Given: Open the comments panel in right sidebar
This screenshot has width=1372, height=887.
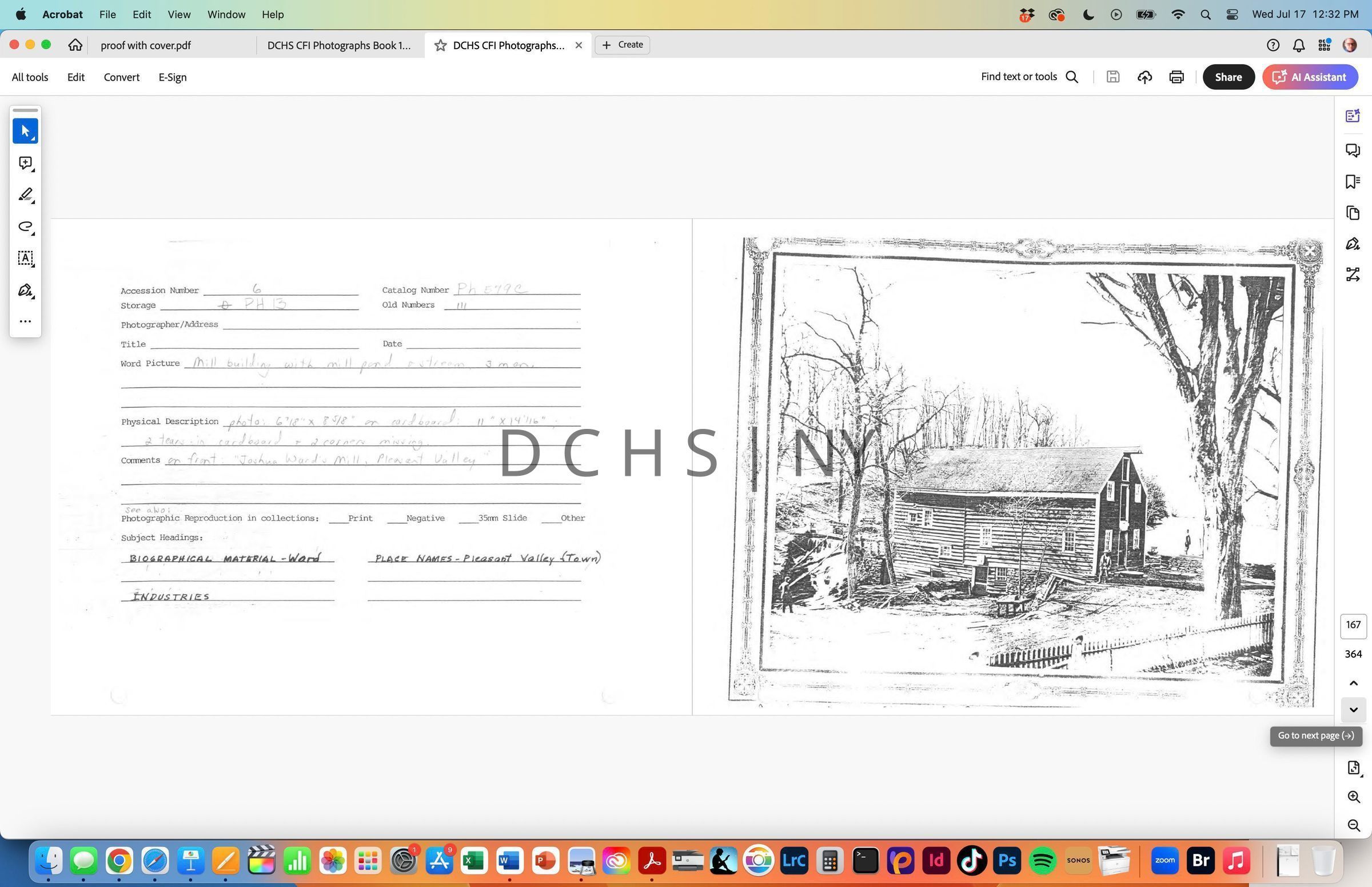Looking at the screenshot, I should coord(1353,150).
